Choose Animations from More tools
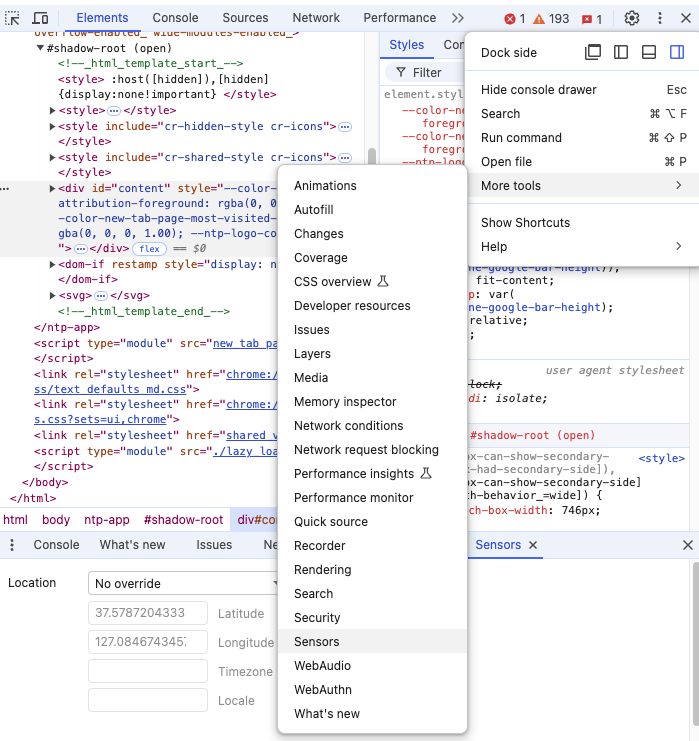This screenshot has height=741, width=699. (372, 186)
